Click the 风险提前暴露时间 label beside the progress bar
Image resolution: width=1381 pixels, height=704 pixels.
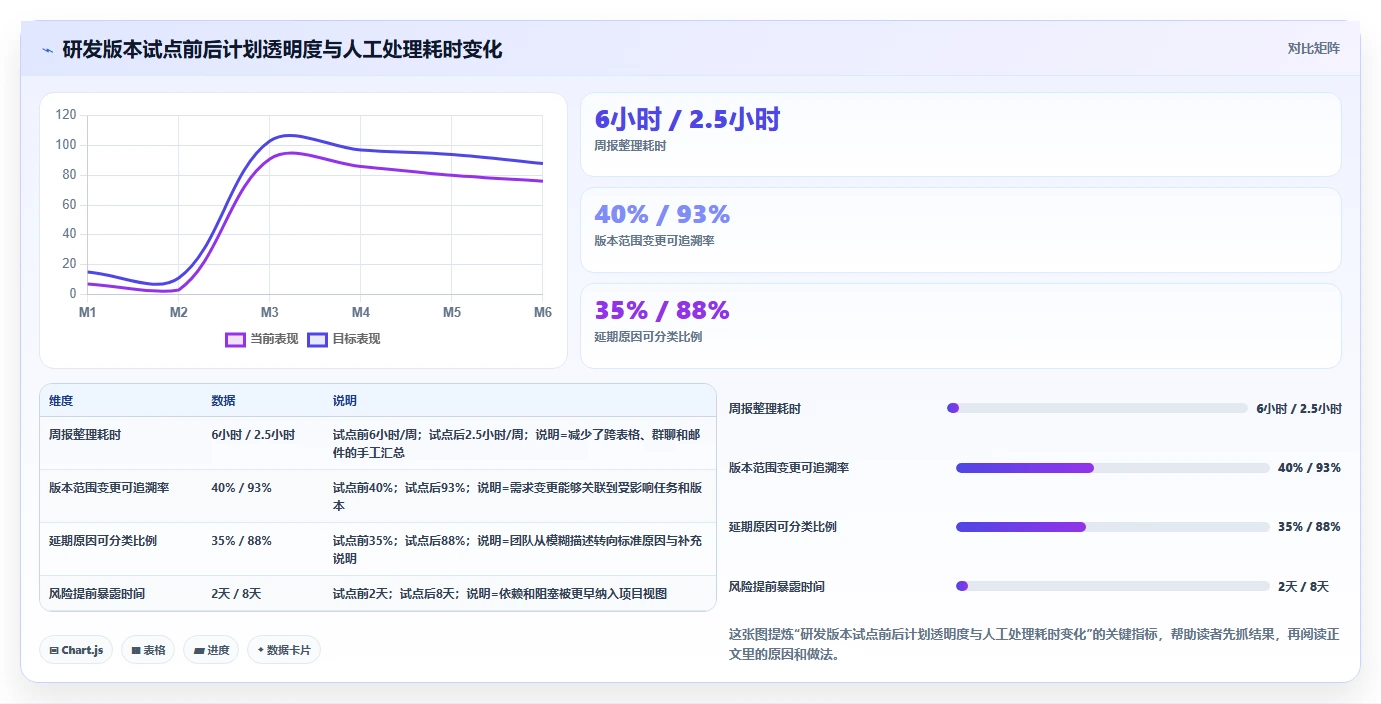click(777, 587)
